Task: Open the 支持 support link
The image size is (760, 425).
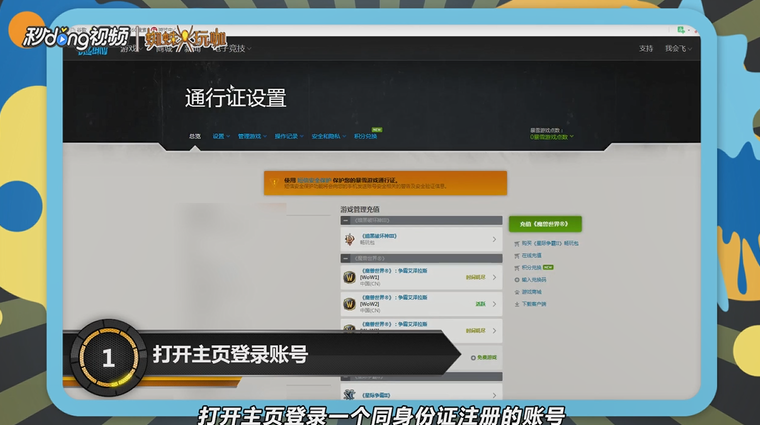Action: 646,48
